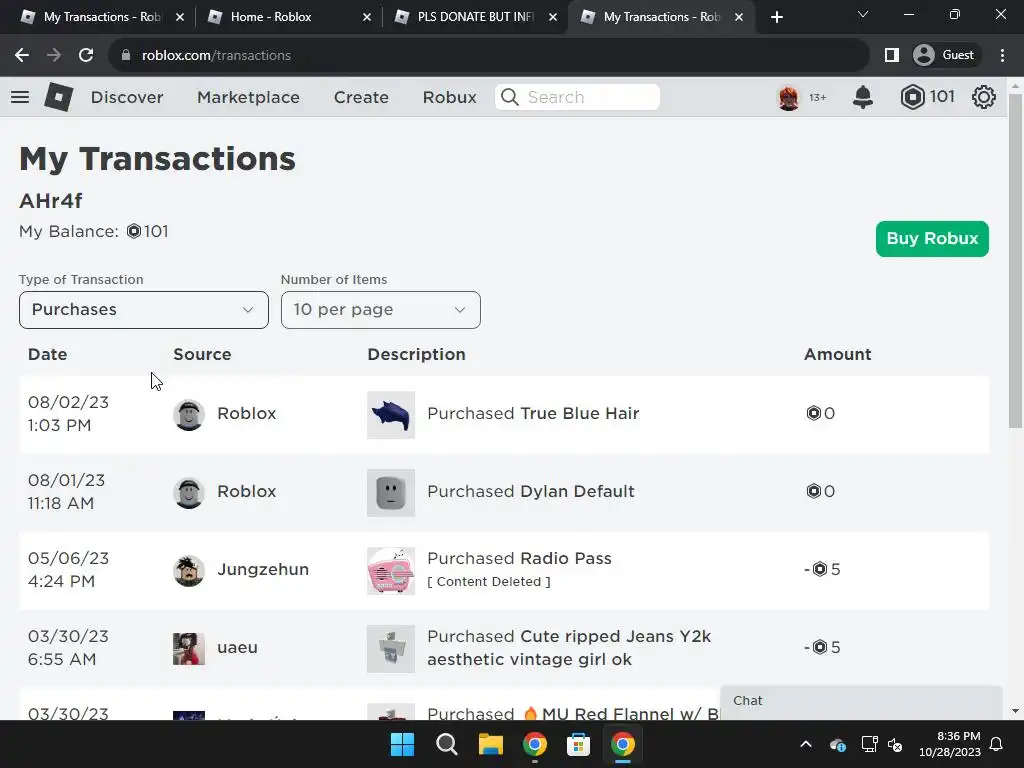Open taskbar Search icon
This screenshot has width=1024, height=768.
[x=447, y=744]
